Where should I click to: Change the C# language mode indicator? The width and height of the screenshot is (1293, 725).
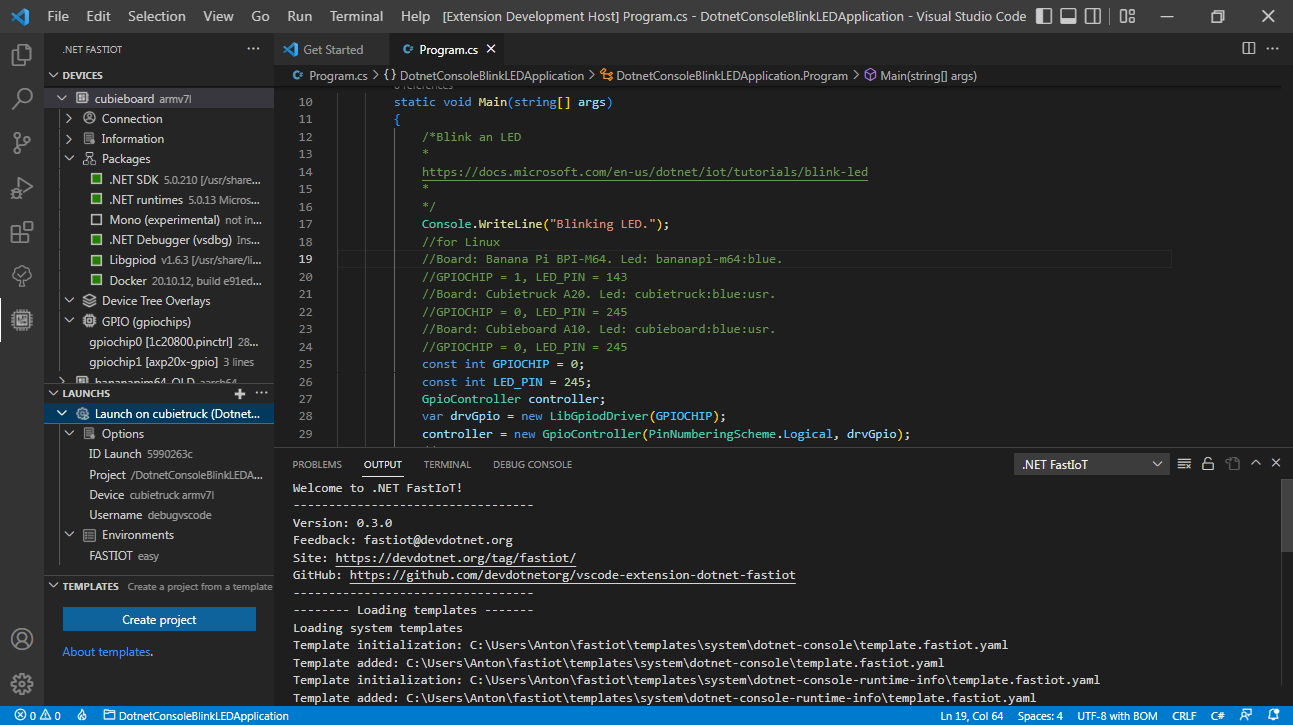click(1219, 716)
